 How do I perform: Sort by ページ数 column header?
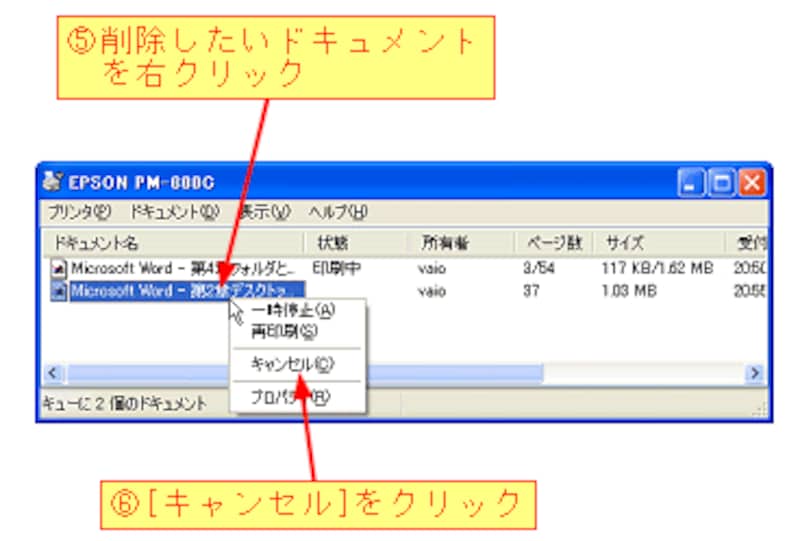[x=554, y=242]
